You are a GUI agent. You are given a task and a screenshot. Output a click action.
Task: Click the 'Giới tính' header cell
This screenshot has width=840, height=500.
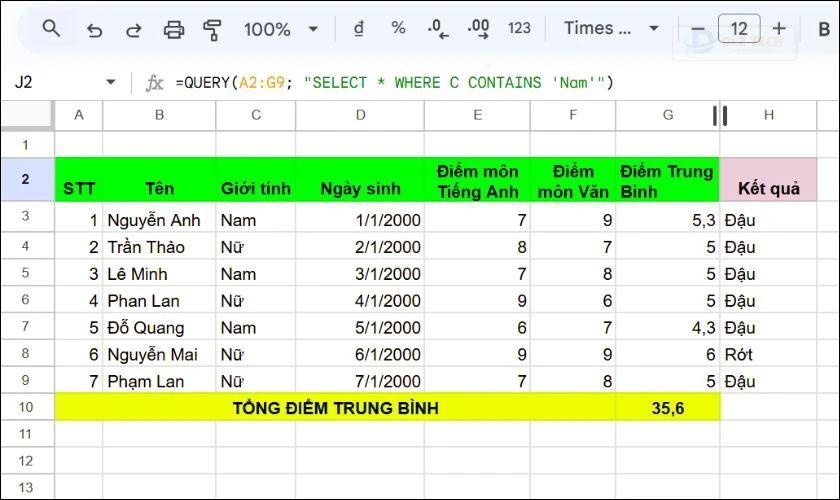pos(256,180)
